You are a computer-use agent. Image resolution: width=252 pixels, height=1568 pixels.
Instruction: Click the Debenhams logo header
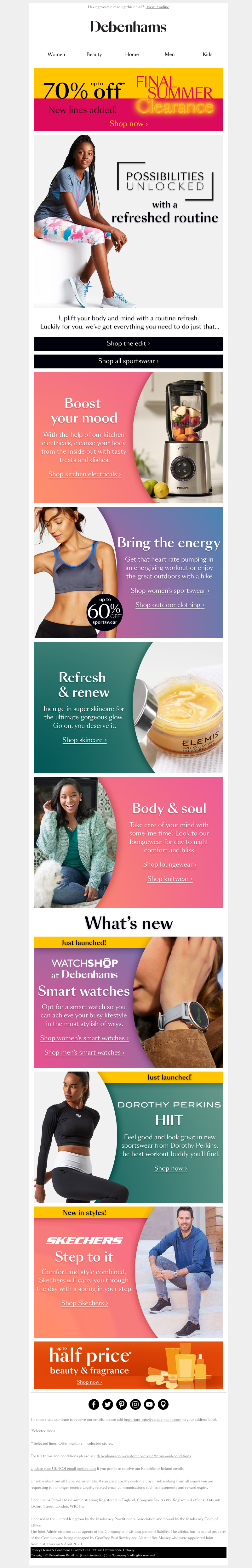pos(128,27)
